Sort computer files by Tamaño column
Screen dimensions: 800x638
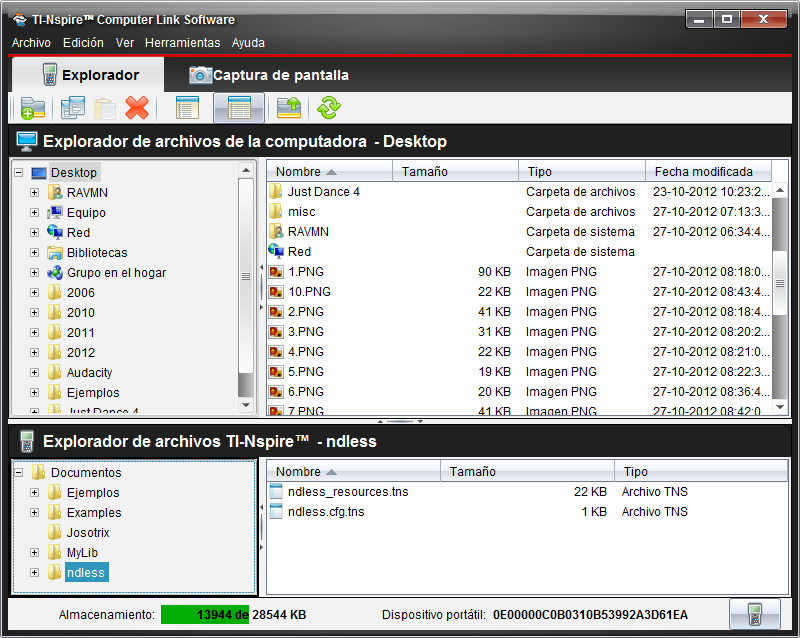pyautogui.click(x=455, y=172)
